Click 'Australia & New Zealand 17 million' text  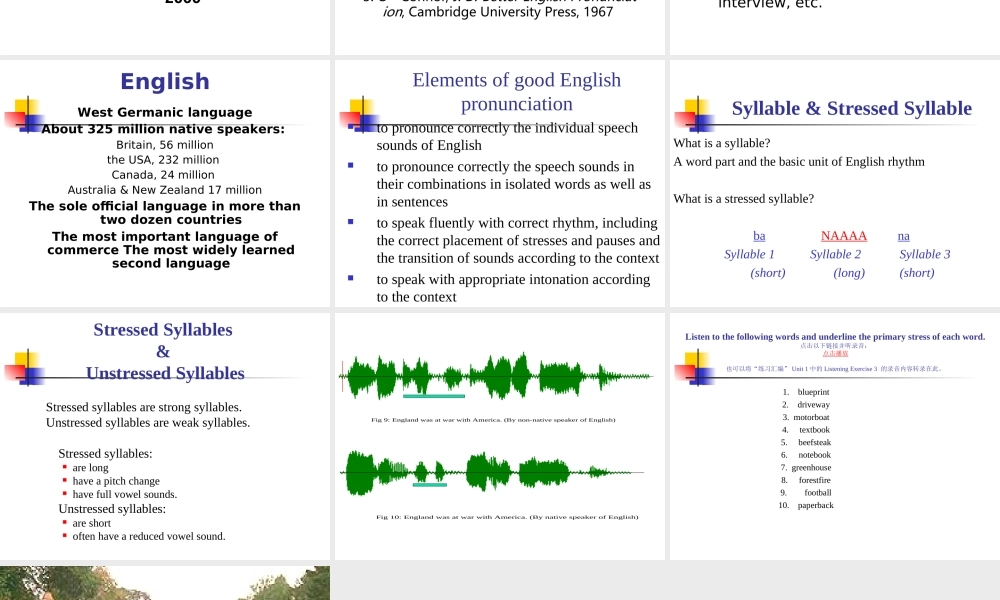(x=165, y=190)
